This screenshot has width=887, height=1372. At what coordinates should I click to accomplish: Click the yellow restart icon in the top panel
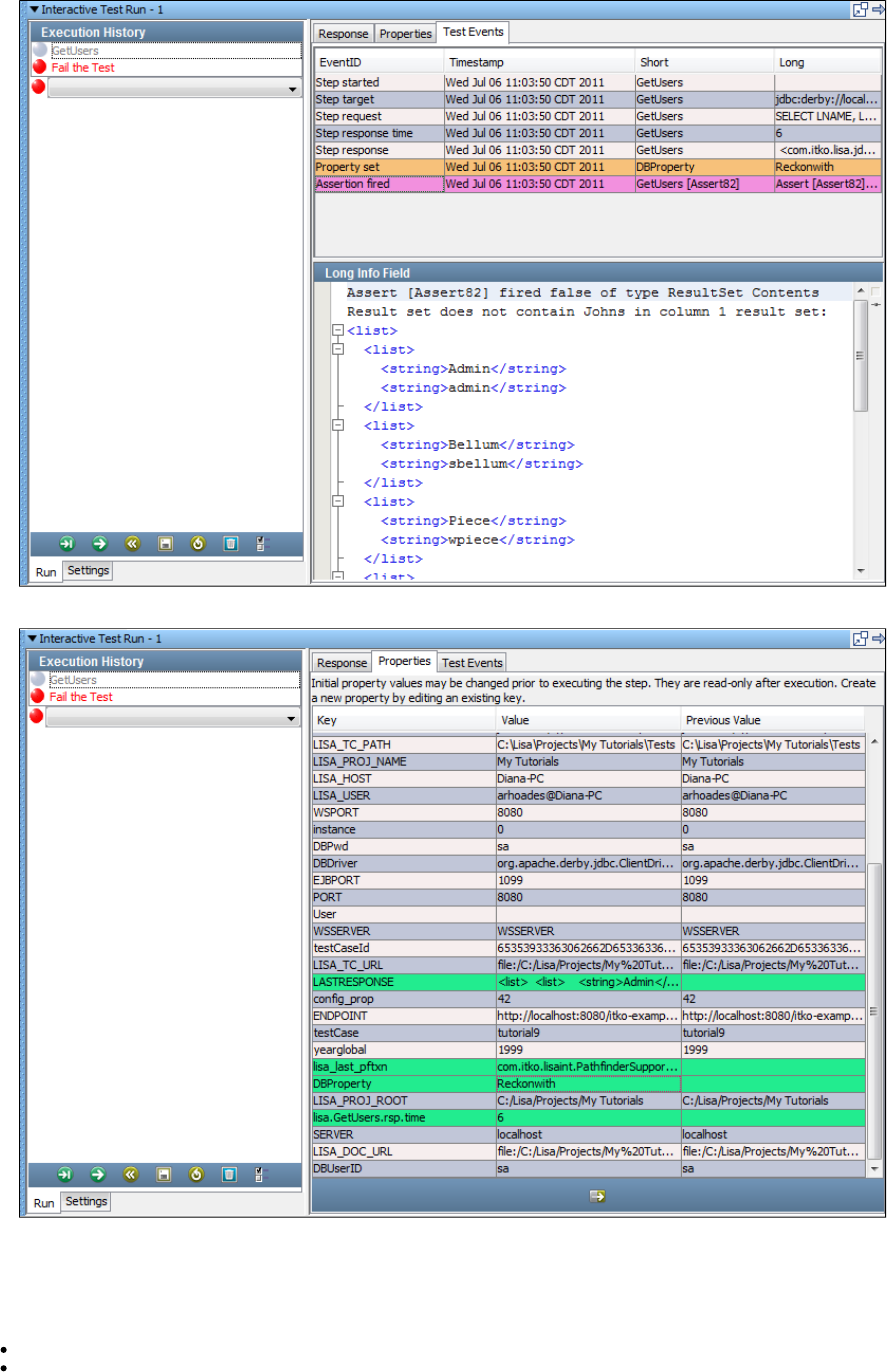(x=198, y=544)
